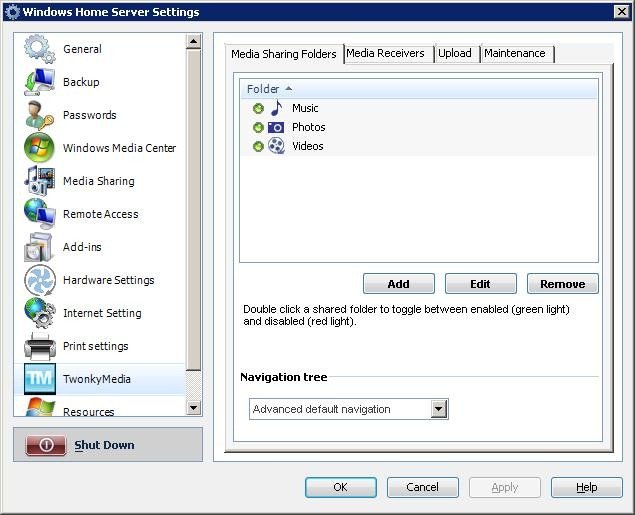
Task: Open the Add-ins box icon
Action: pos(38,247)
